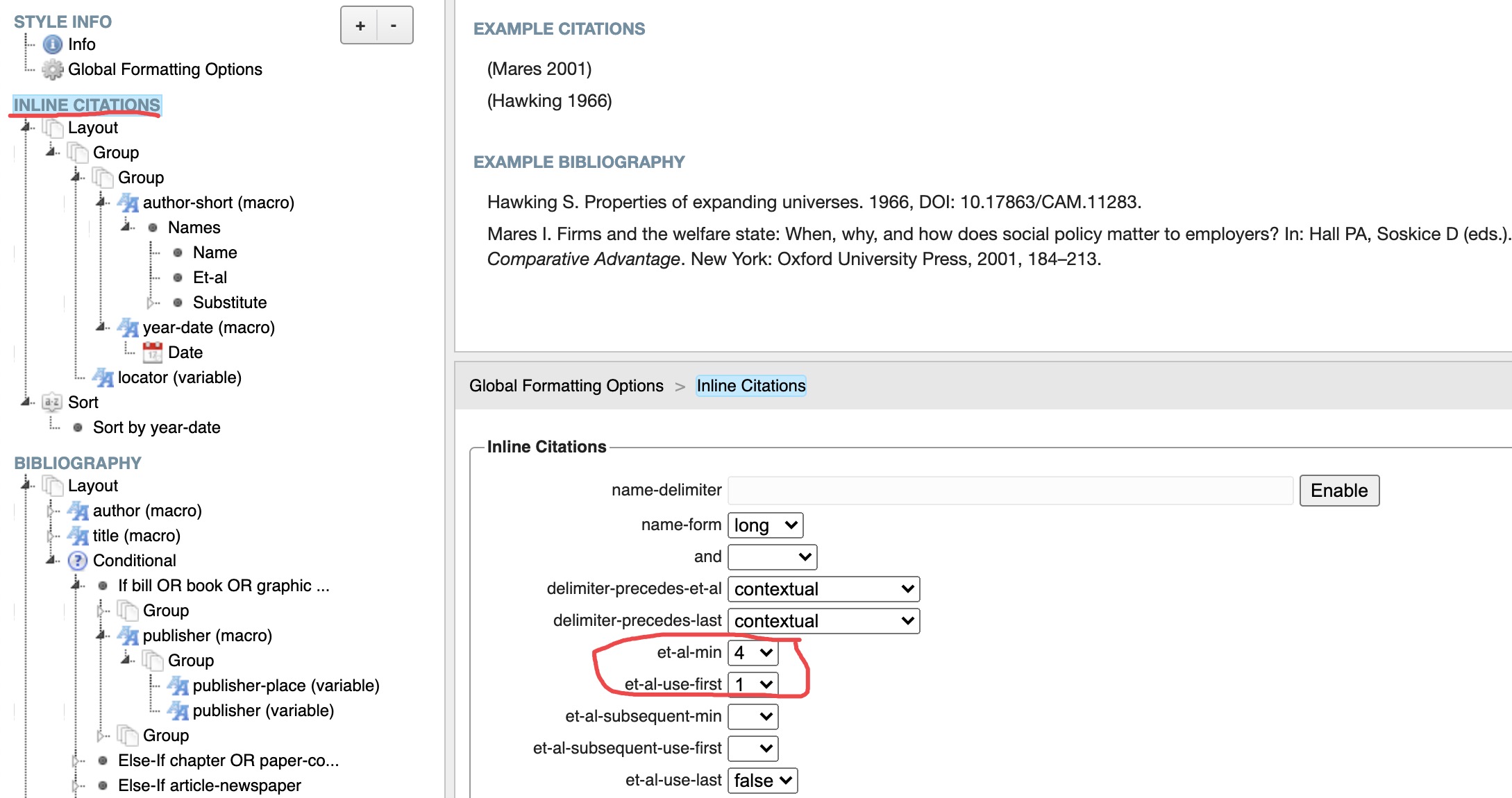Click the locator variable icon

105,377
